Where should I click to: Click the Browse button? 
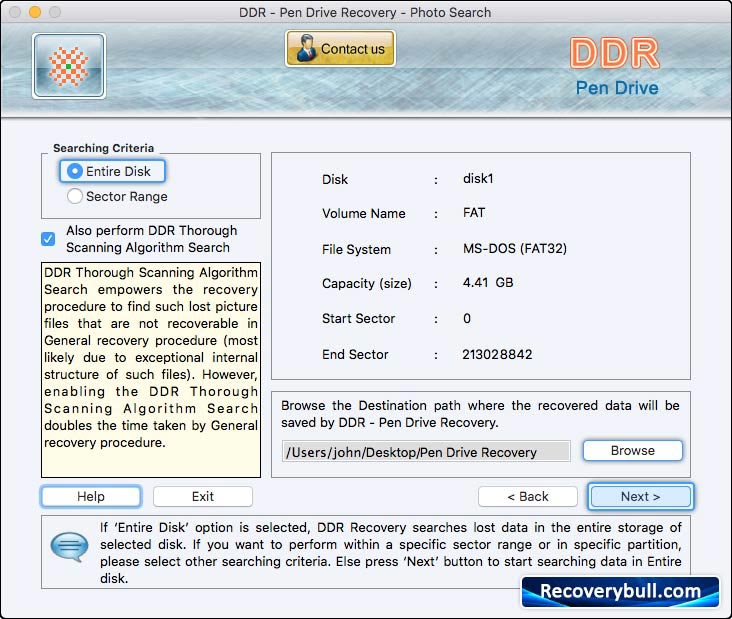click(633, 450)
